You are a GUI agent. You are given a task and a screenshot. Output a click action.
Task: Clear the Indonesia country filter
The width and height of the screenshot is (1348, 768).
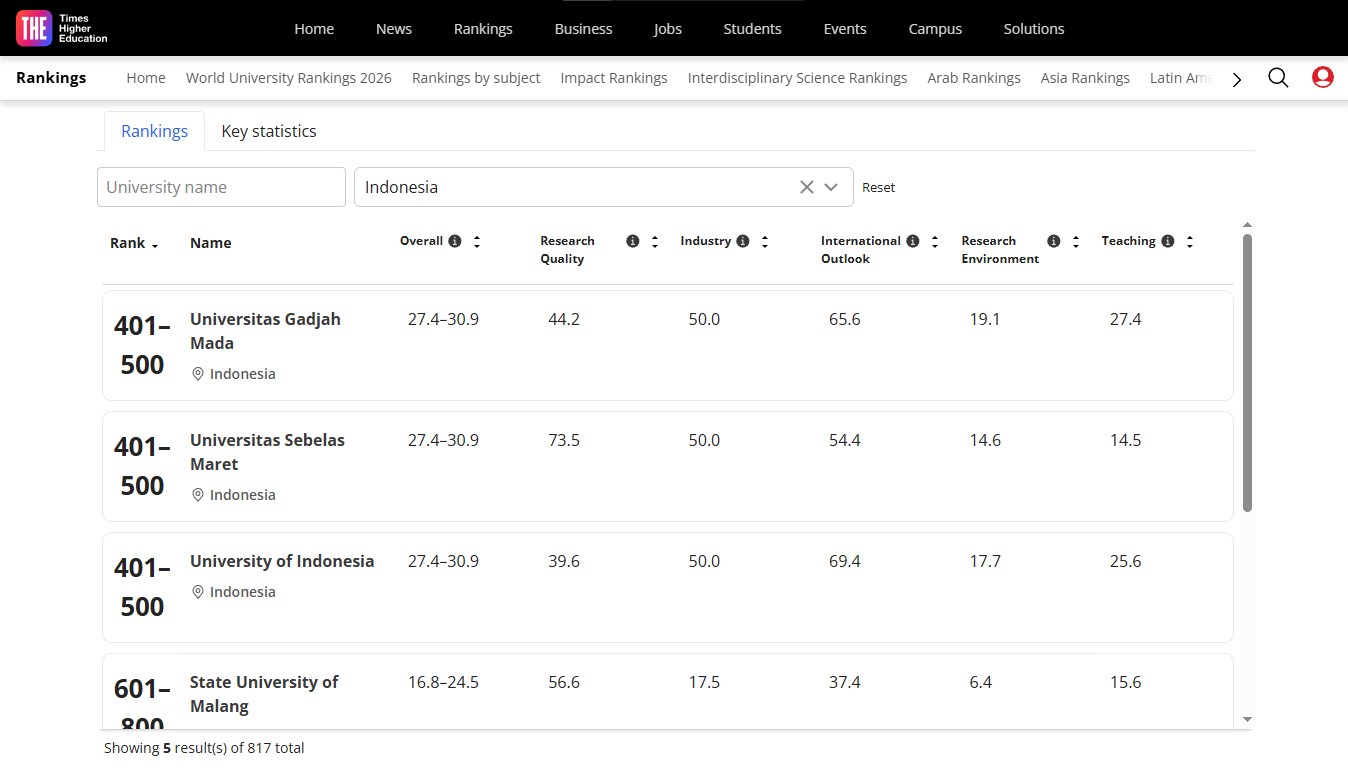coord(806,187)
